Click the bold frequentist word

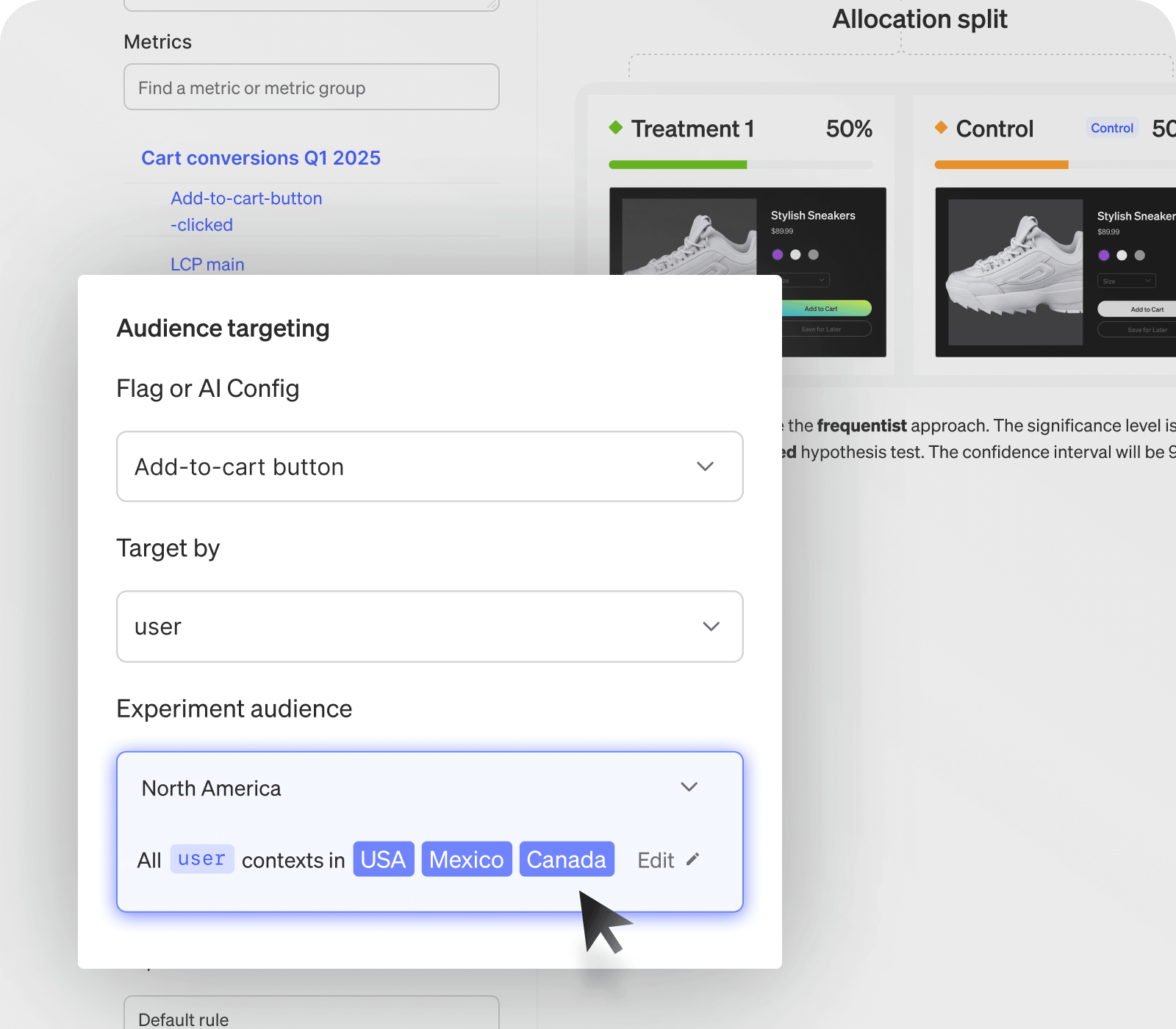click(x=861, y=426)
